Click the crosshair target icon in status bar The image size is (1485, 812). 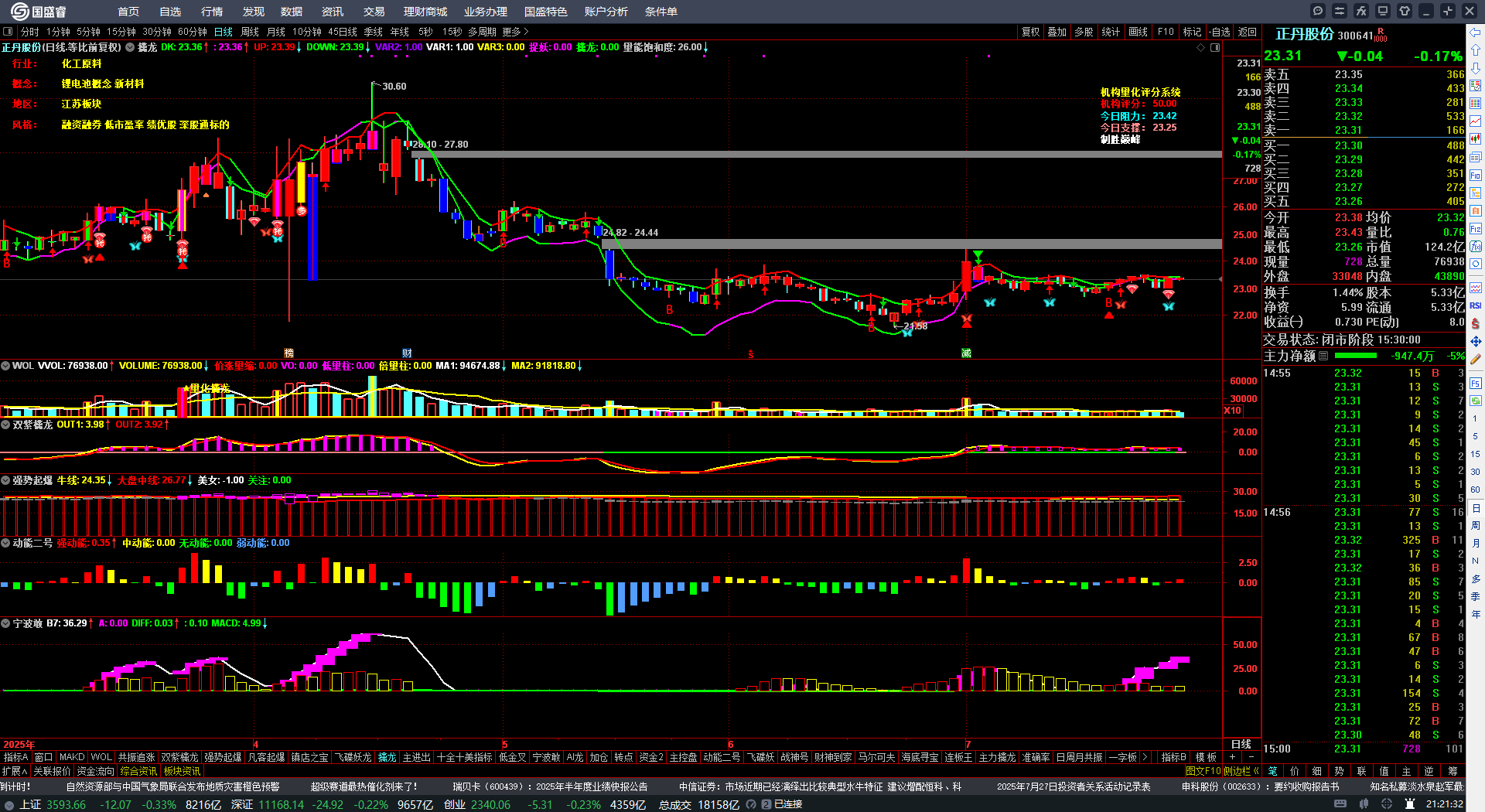coord(1385,804)
